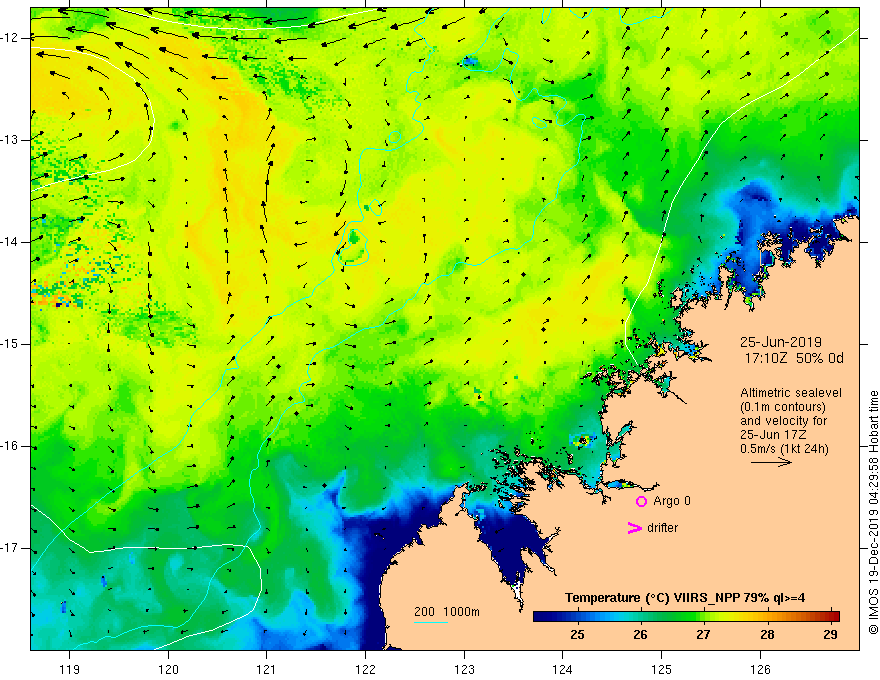Click the cyan isobath legend line sample
Viewport: 880px width, 680px height.
click(x=430, y=622)
